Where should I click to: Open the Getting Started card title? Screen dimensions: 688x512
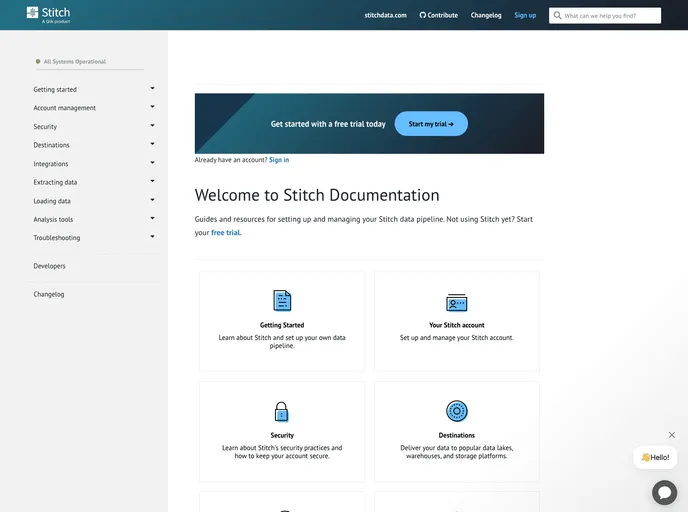pos(282,325)
